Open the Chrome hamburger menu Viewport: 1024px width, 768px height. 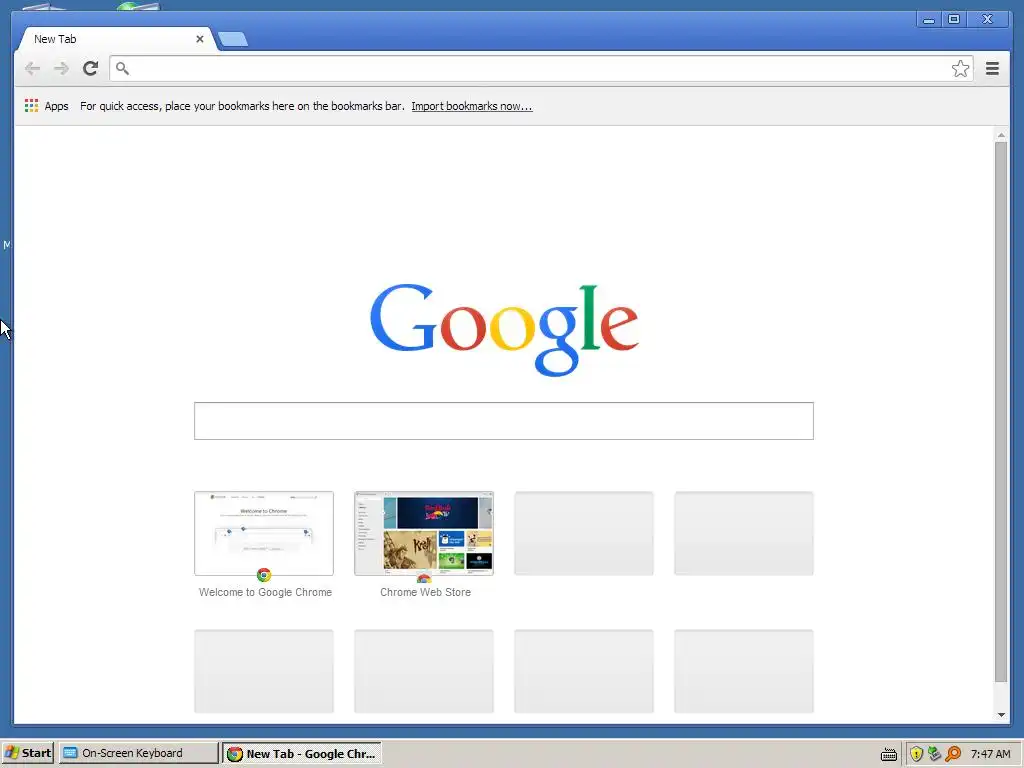(x=992, y=69)
